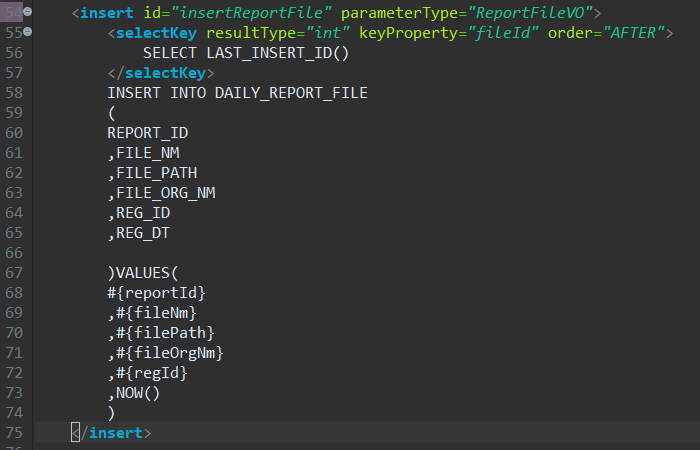Click the #{regId} parameter
The width and height of the screenshot is (700, 450).
[147, 373]
